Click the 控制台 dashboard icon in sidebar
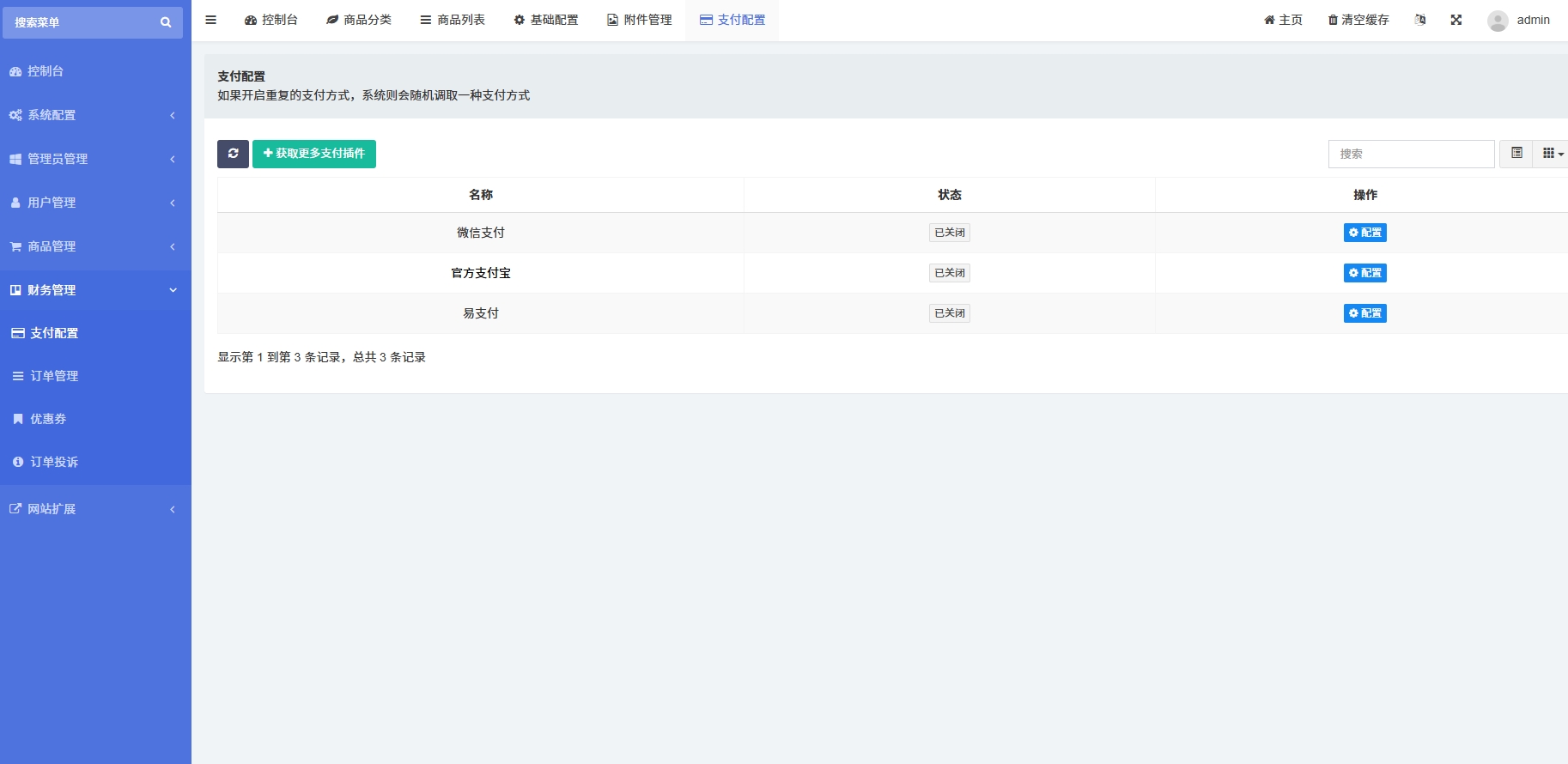 click(x=15, y=71)
